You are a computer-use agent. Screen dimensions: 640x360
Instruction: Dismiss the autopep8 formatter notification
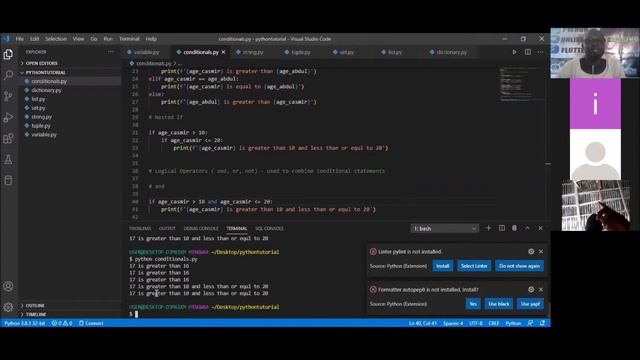tap(541, 289)
